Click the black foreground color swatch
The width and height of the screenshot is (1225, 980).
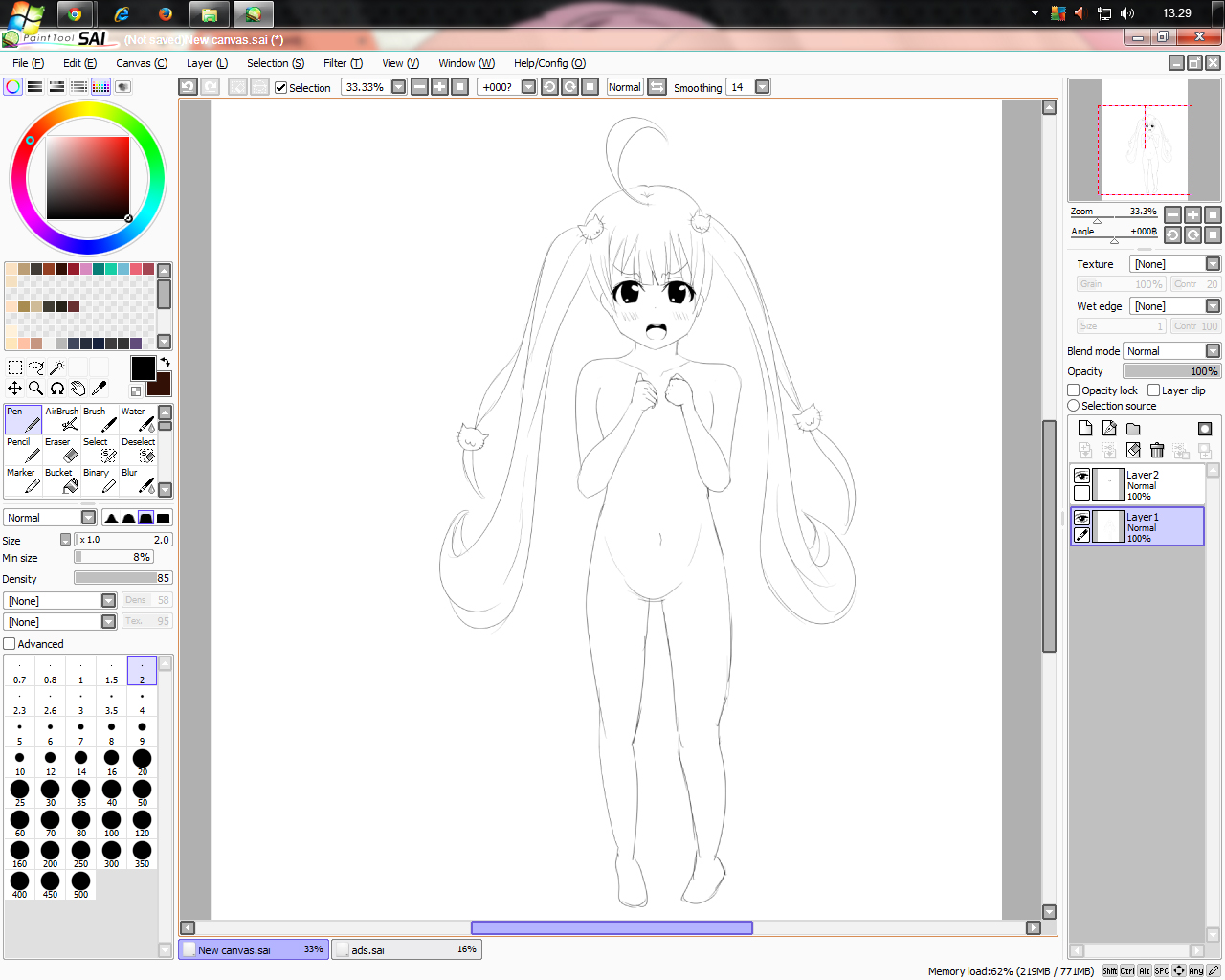[x=143, y=368]
